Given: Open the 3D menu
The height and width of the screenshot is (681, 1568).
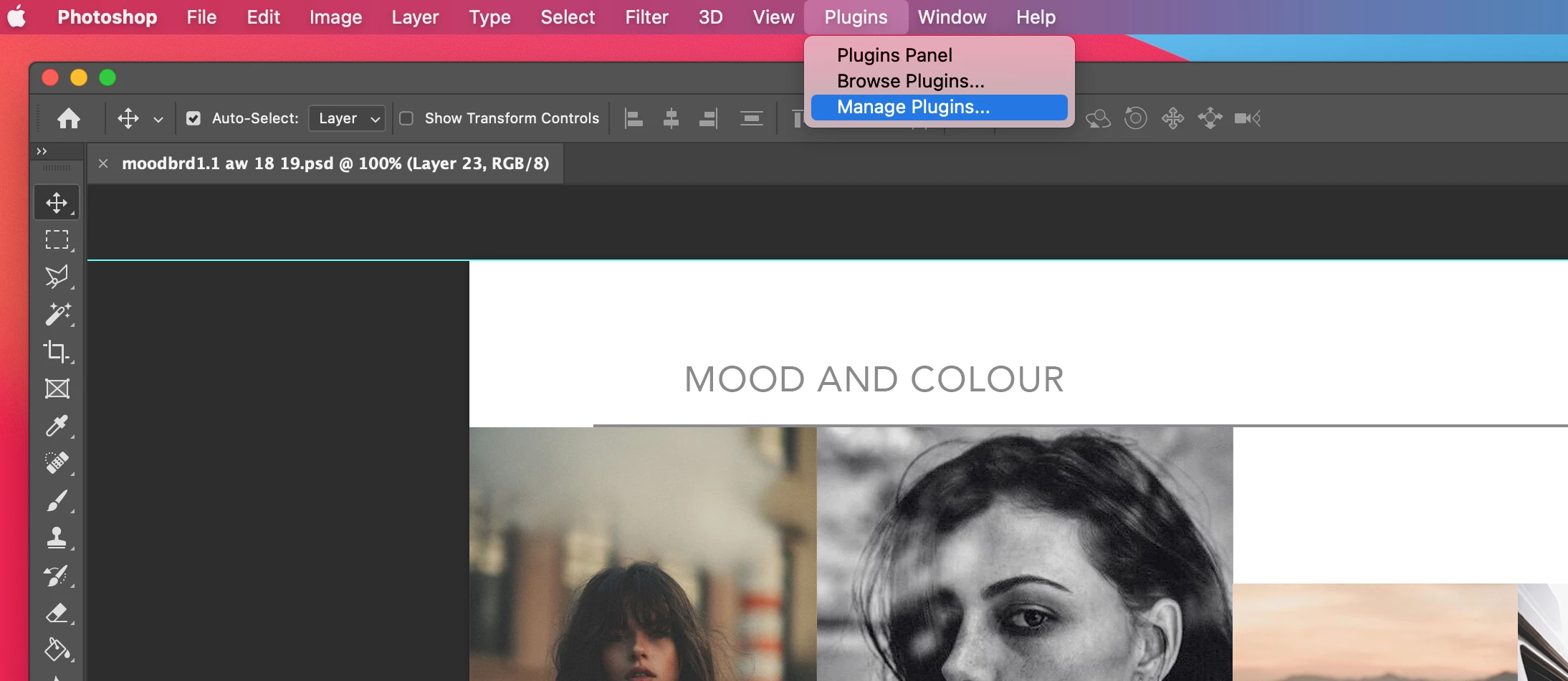Looking at the screenshot, I should (710, 17).
